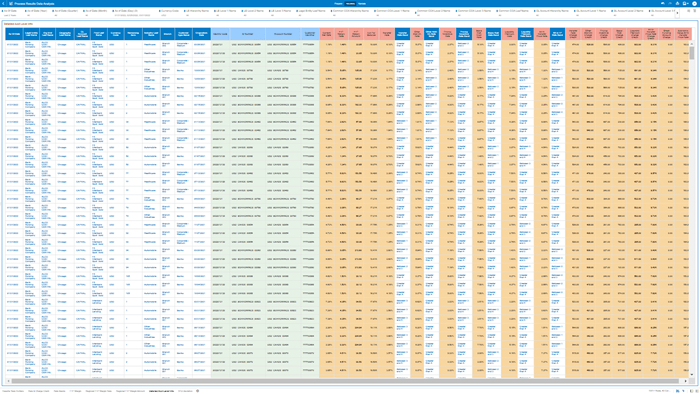This screenshot has width=700, height=394.
Task: Open the Export/Share icon in the header
Action: pos(677,3)
